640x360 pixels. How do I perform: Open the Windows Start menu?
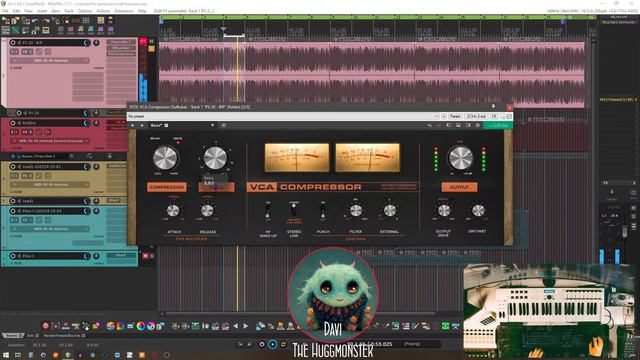[x=6, y=355]
